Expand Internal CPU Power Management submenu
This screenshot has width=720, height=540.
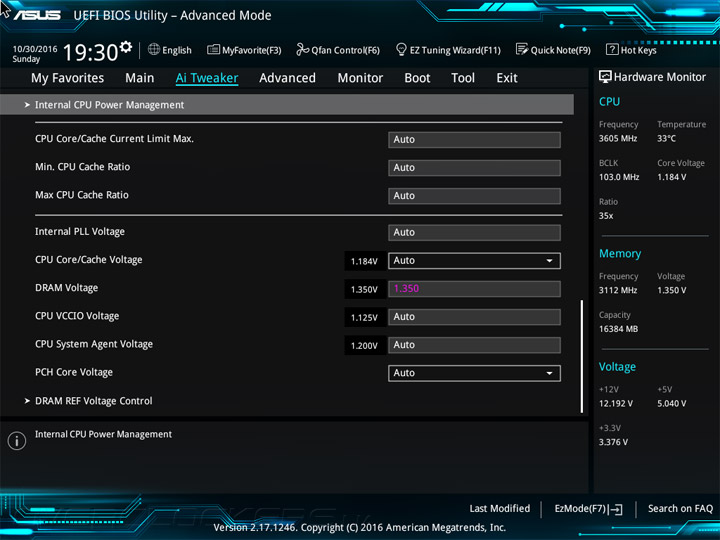click(287, 105)
